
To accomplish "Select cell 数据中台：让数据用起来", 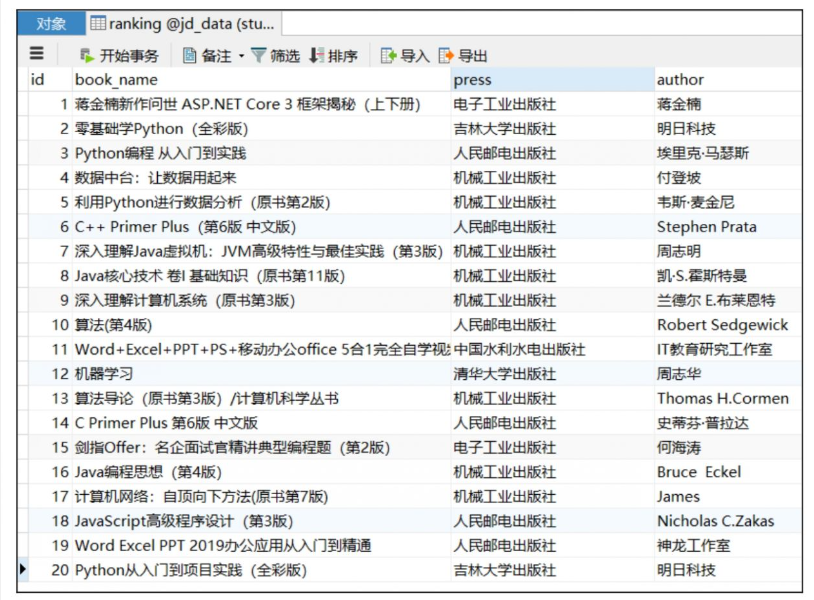I will coord(261,178).
